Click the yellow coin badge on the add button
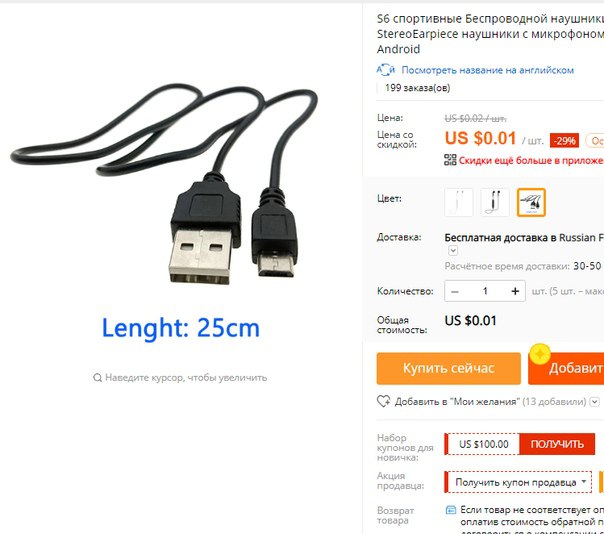The width and height of the screenshot is (604, 534). click(540, 354)
